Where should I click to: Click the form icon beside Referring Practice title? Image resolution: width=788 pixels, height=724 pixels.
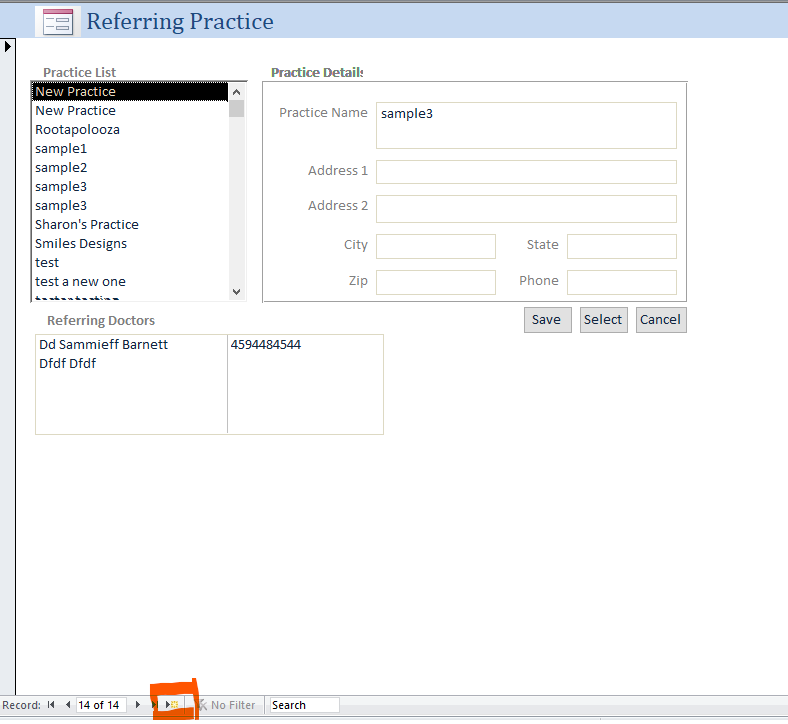58,21
